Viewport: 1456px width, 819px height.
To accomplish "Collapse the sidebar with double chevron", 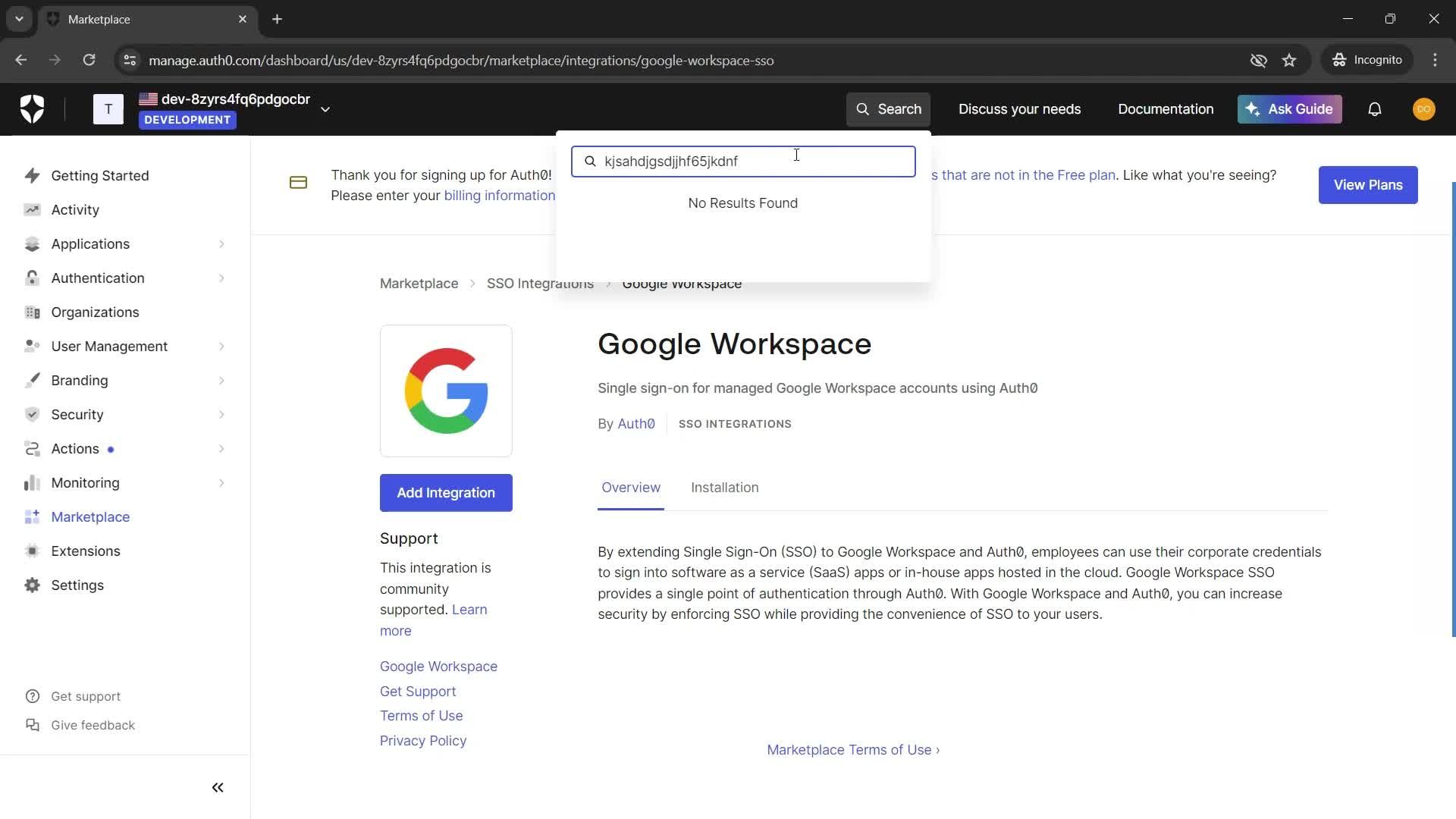I will click(218, 788).
